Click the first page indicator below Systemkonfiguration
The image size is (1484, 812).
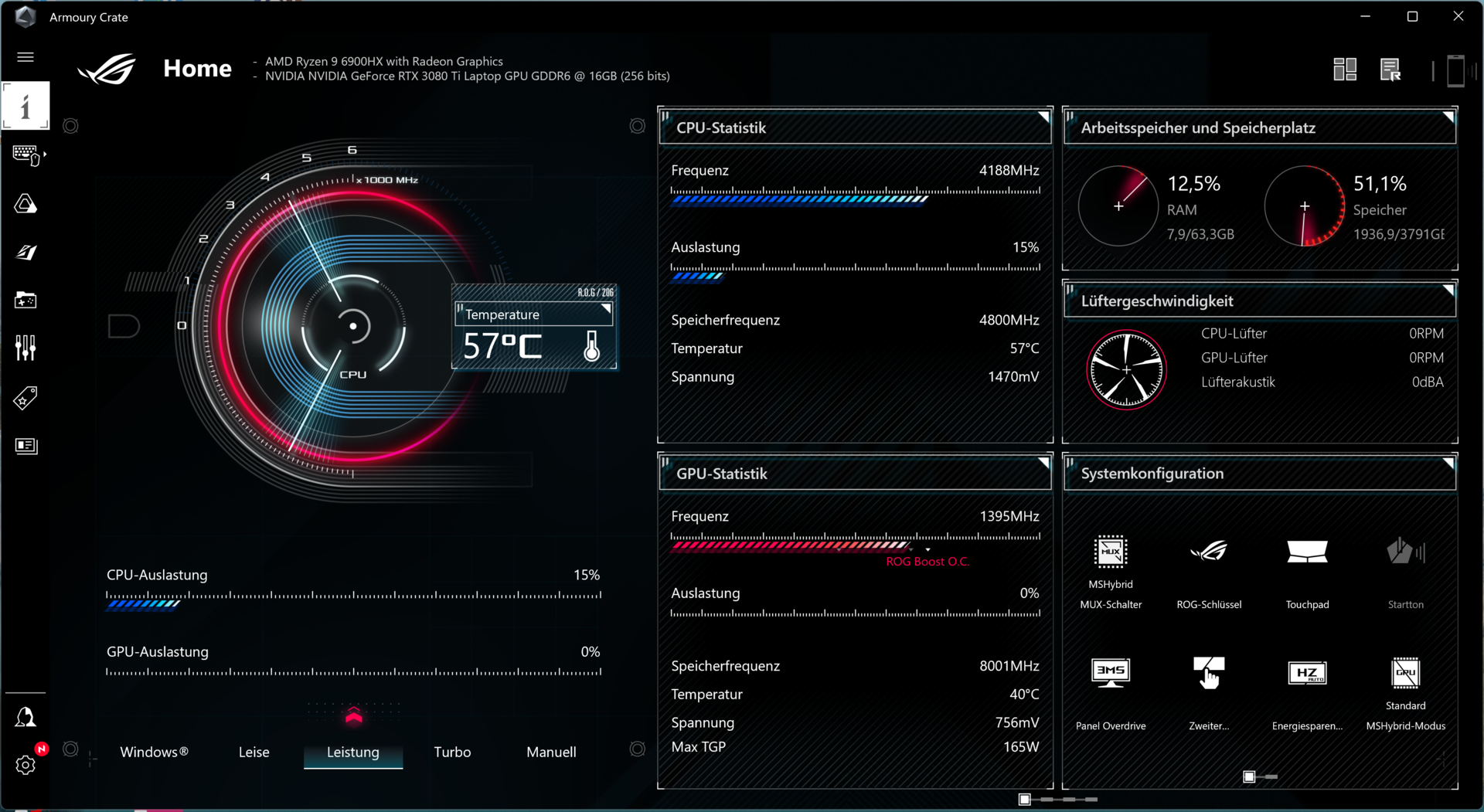[1249, 776]
